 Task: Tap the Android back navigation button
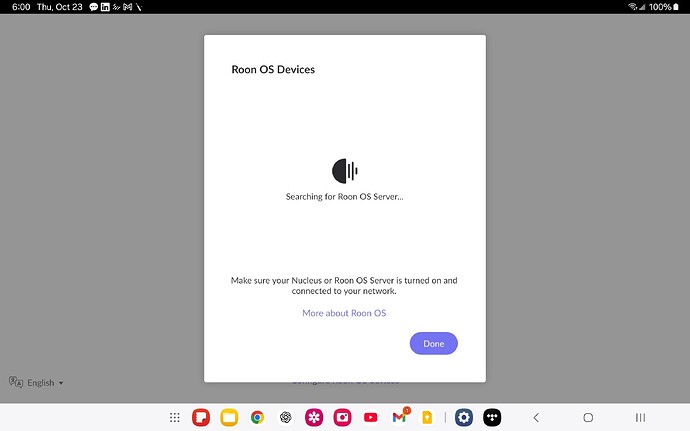pos(536,417)
